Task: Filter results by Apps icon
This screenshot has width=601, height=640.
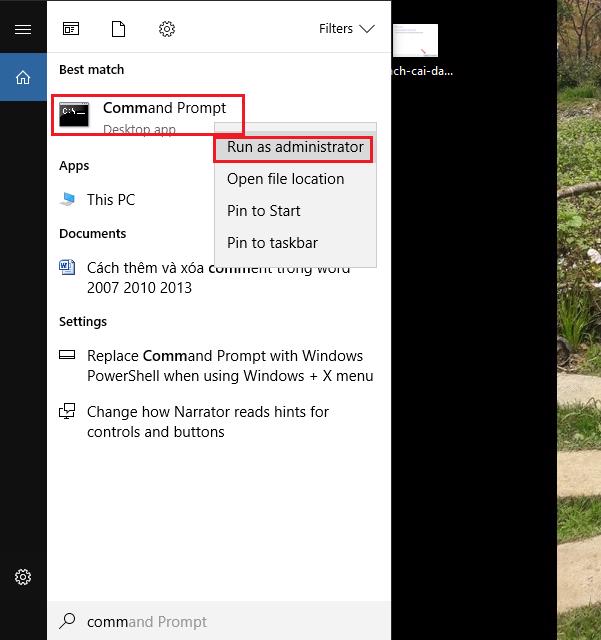Action: point(71,29)
